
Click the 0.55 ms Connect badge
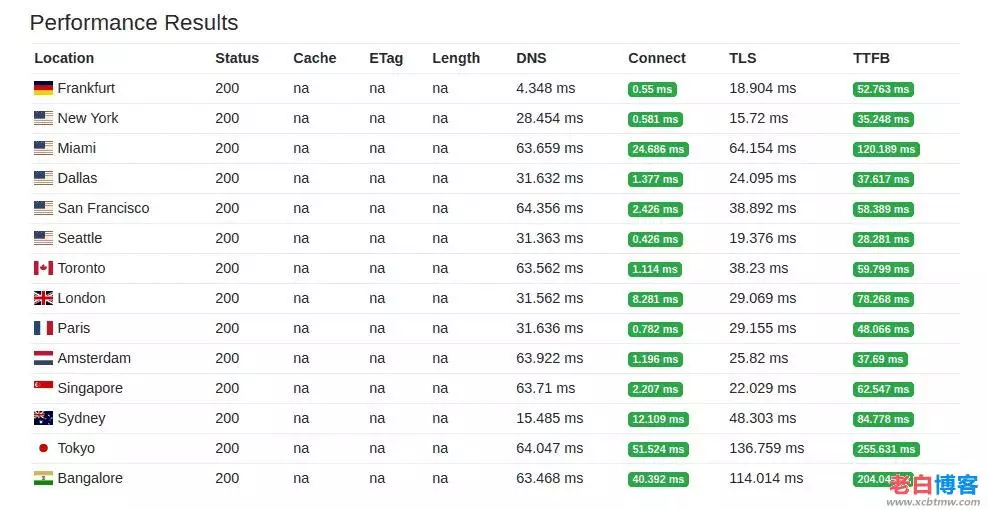pyautogui.click(x=652, y=89)
